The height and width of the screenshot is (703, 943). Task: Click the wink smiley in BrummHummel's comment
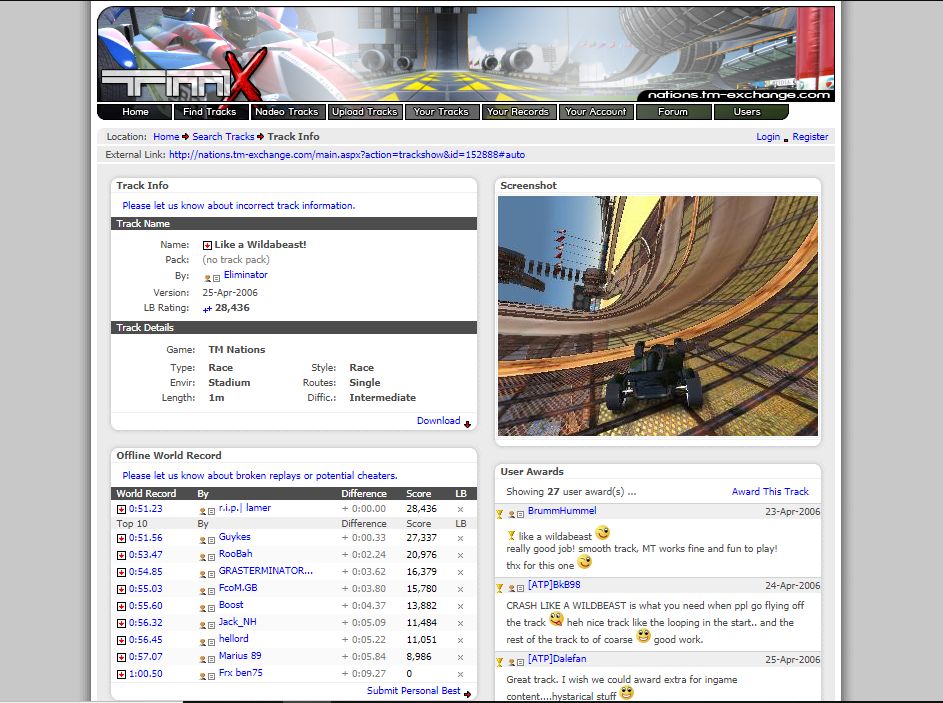[x=602, y=533]
